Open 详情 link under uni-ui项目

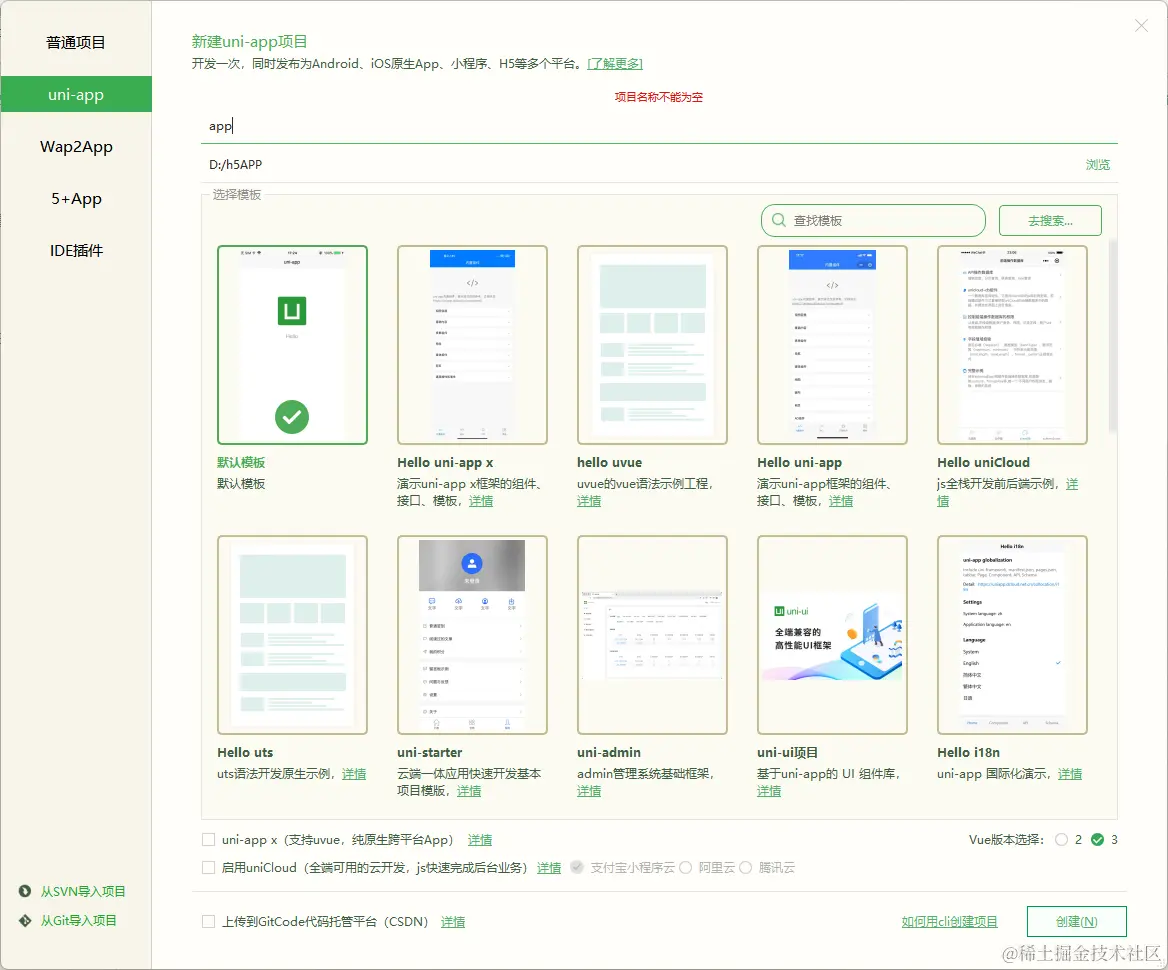769,790
